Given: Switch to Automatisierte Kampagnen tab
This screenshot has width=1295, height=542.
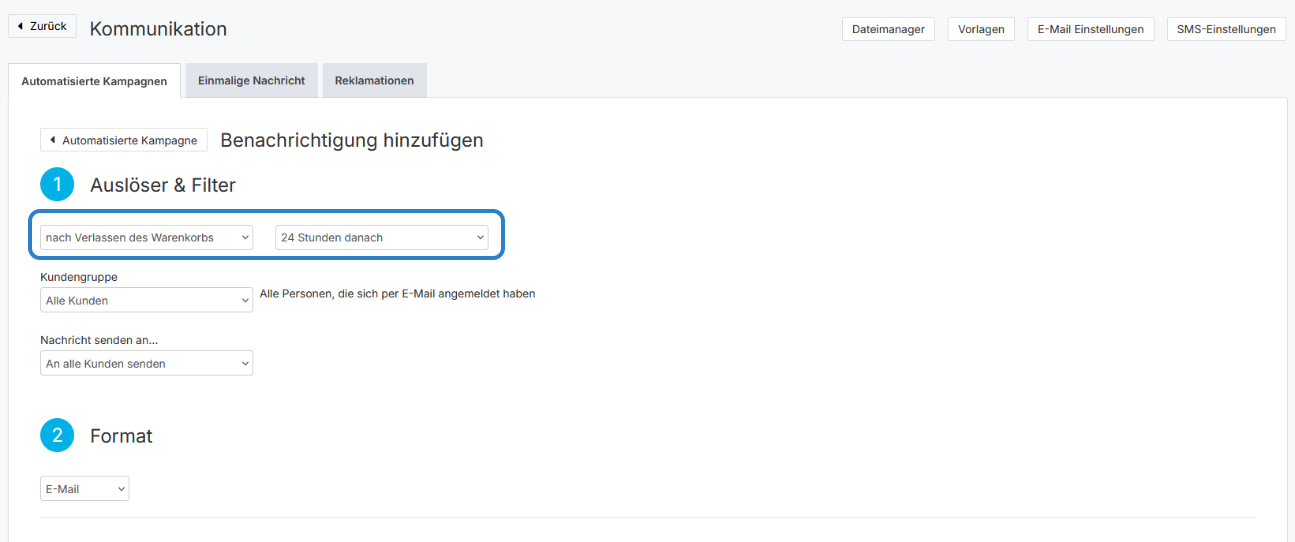Looking at the screenshot, I should coord(94,81).
